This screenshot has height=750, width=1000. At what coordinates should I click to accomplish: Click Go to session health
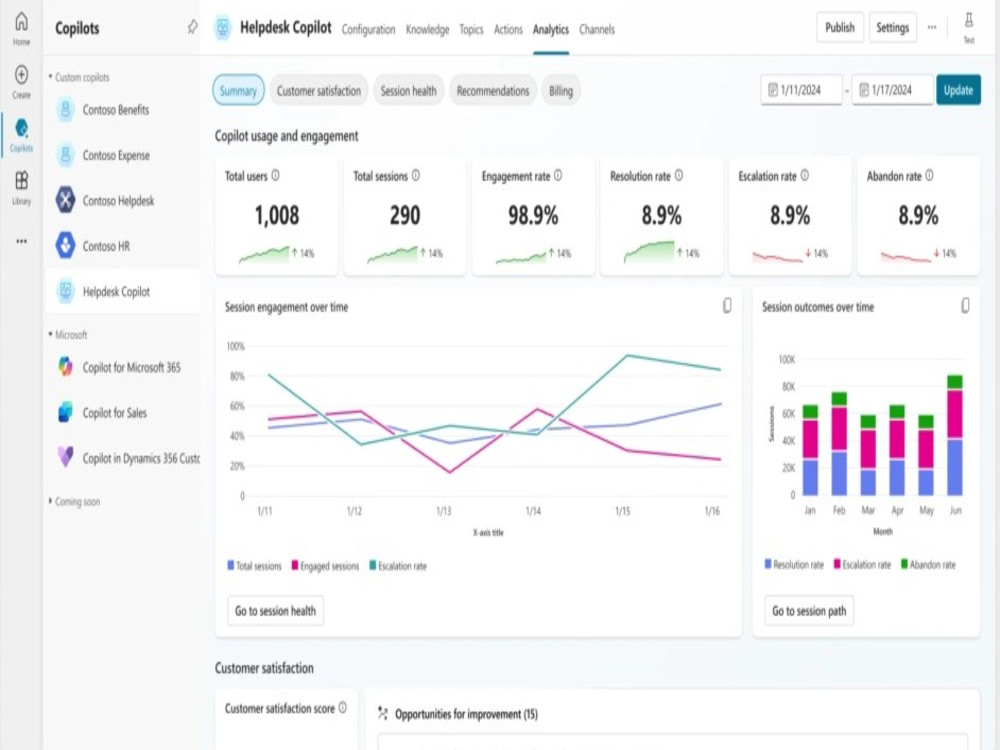click(276, 610)
